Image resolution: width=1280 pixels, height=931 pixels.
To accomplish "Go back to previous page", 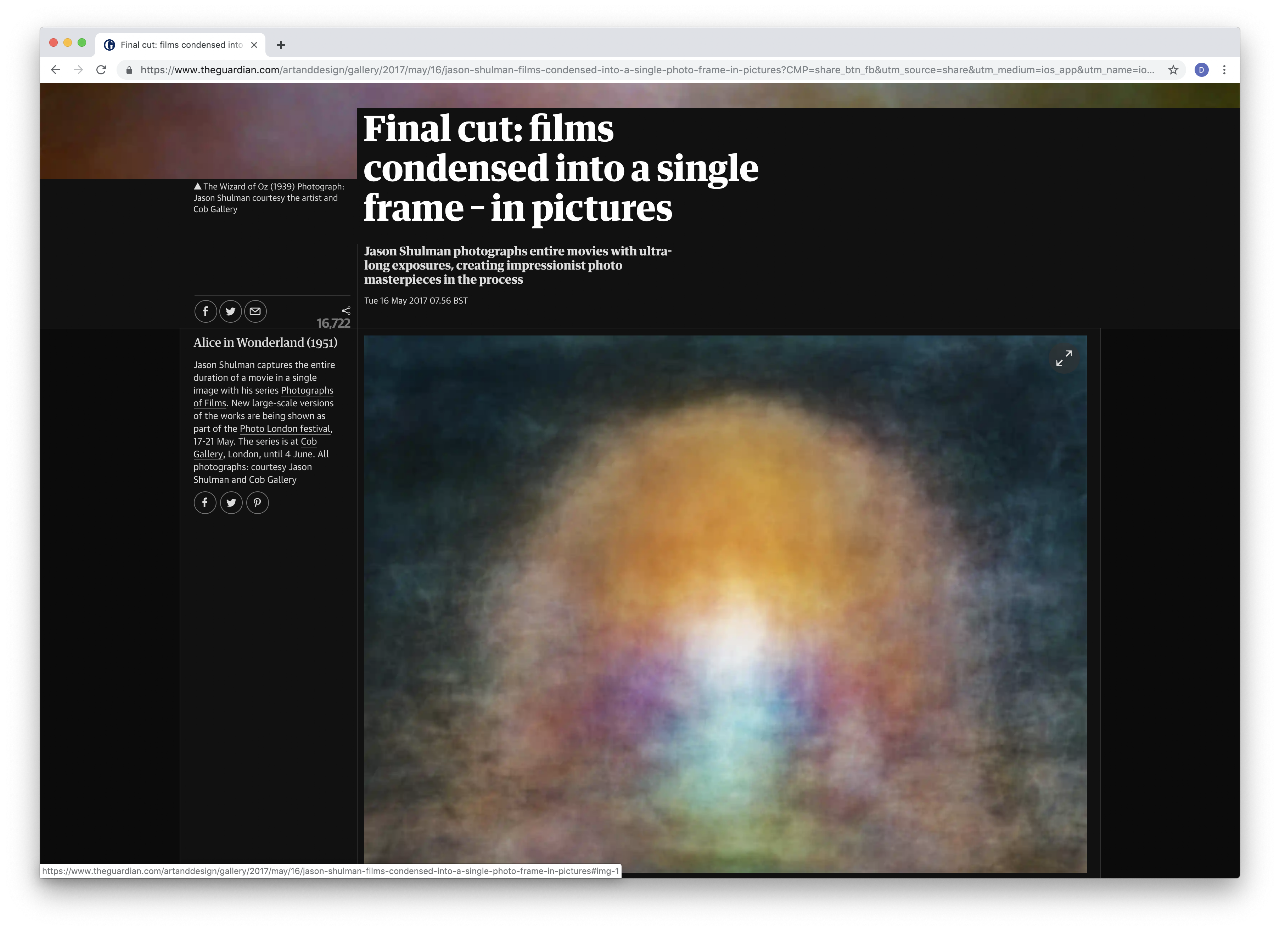I will pos(55,70).
